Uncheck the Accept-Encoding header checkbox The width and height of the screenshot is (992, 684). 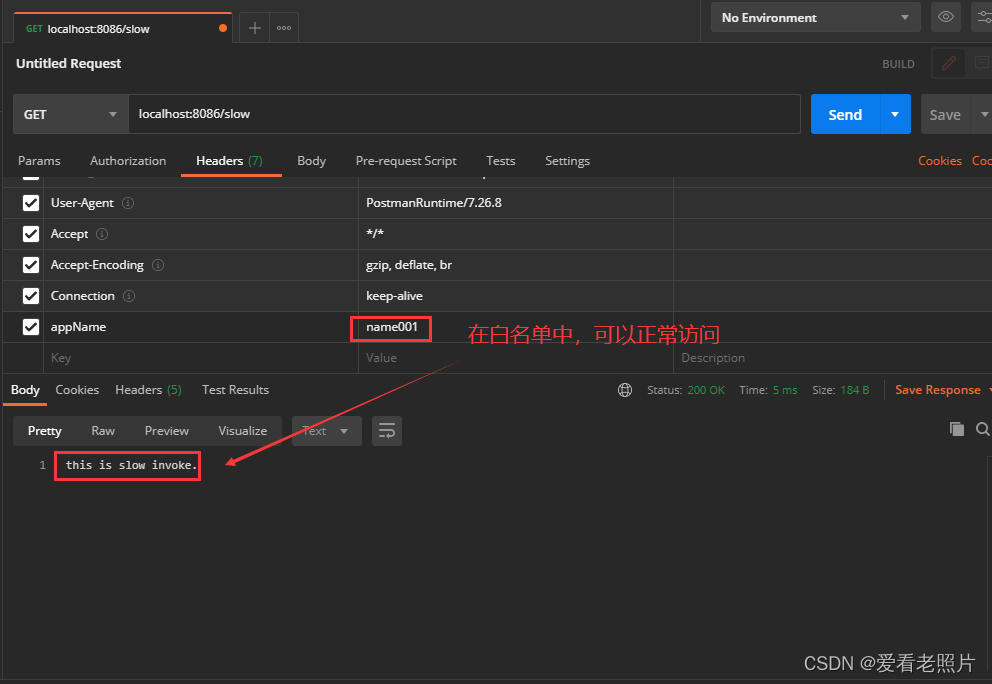click(x=31, y=265)
